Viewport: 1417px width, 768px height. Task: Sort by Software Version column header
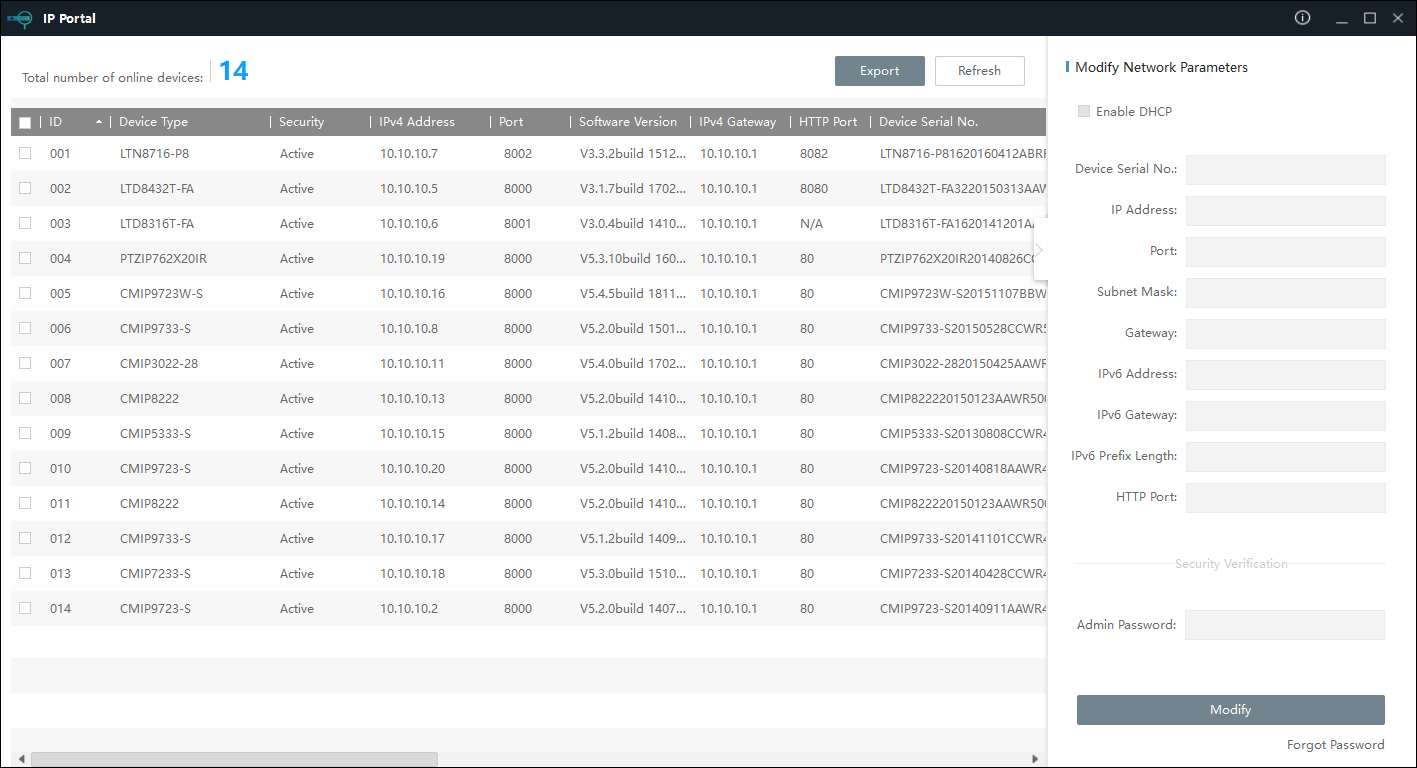click(x=627, y=122)
